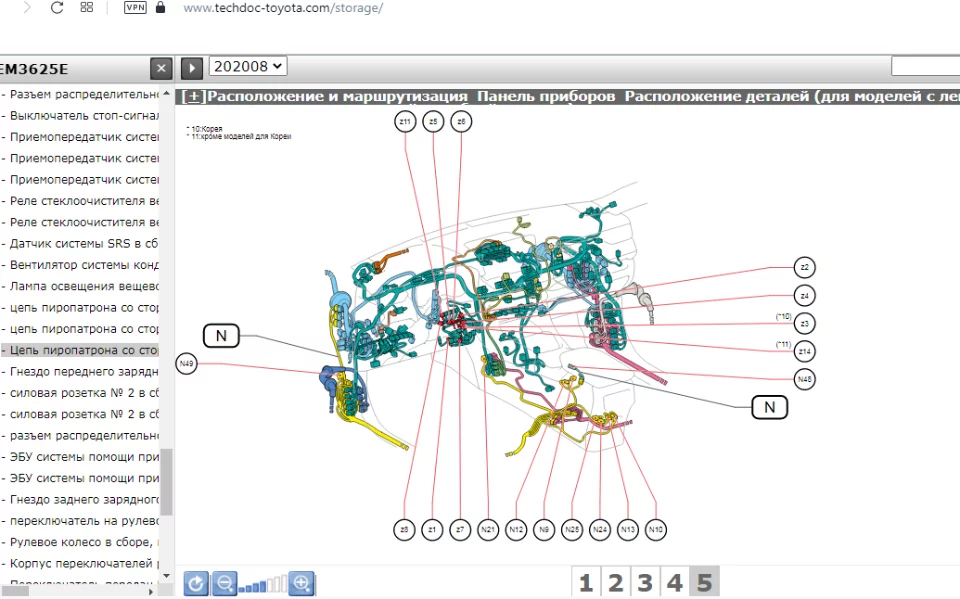Click connector label z1 at the bottom
The width and height of the screenshot is (960, 599).
(x=432, y=530)
